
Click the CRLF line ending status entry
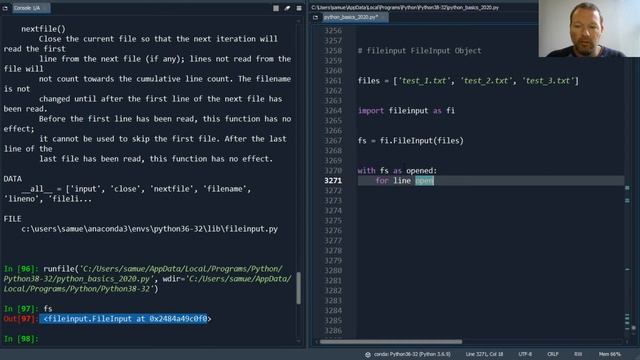pos(553,354)
